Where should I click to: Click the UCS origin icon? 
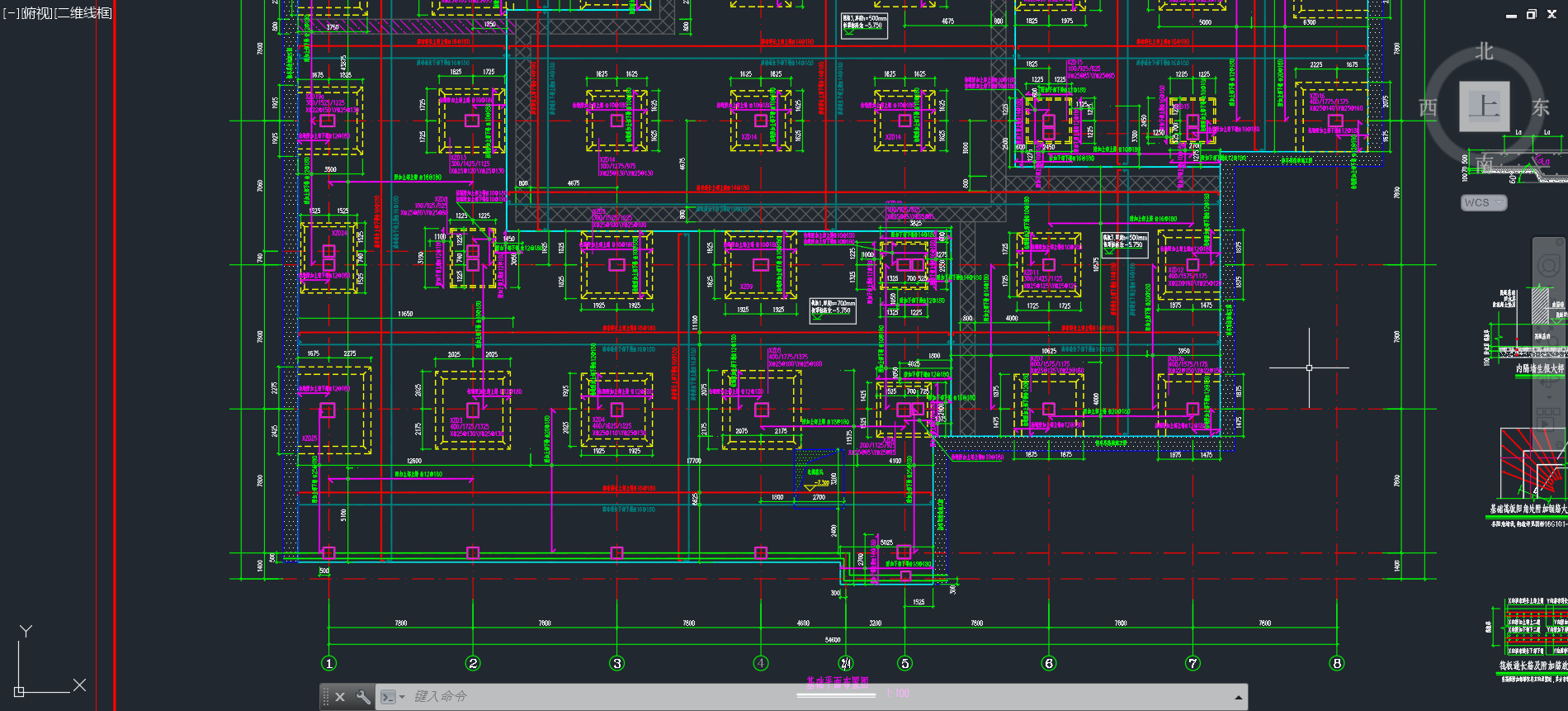(19, 691)
